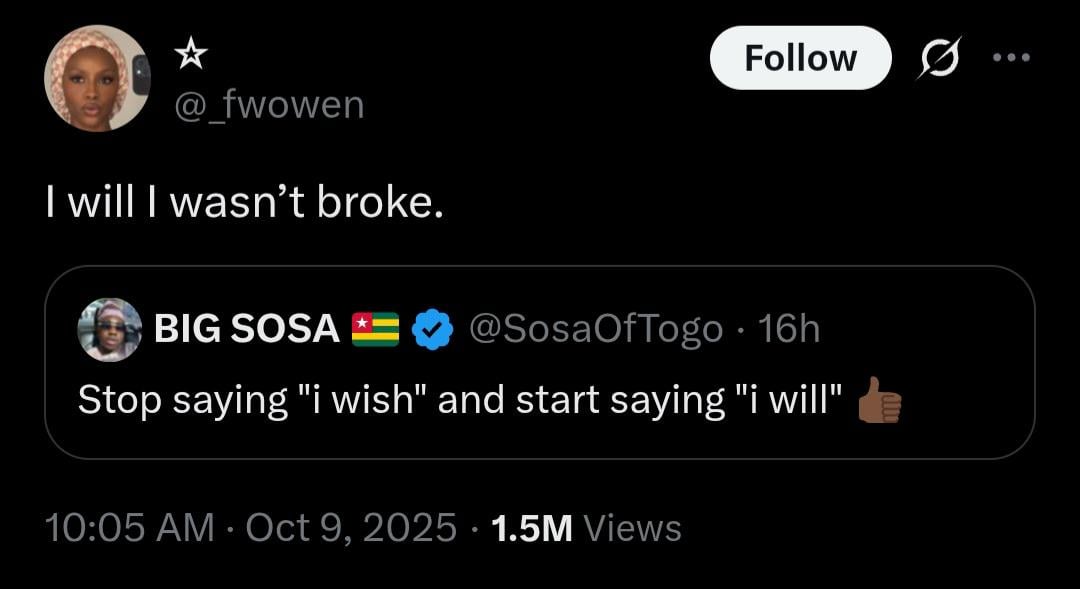Click the blue verified badge
The height and width of the screenshot is (589, 1080).
point(433,329)
